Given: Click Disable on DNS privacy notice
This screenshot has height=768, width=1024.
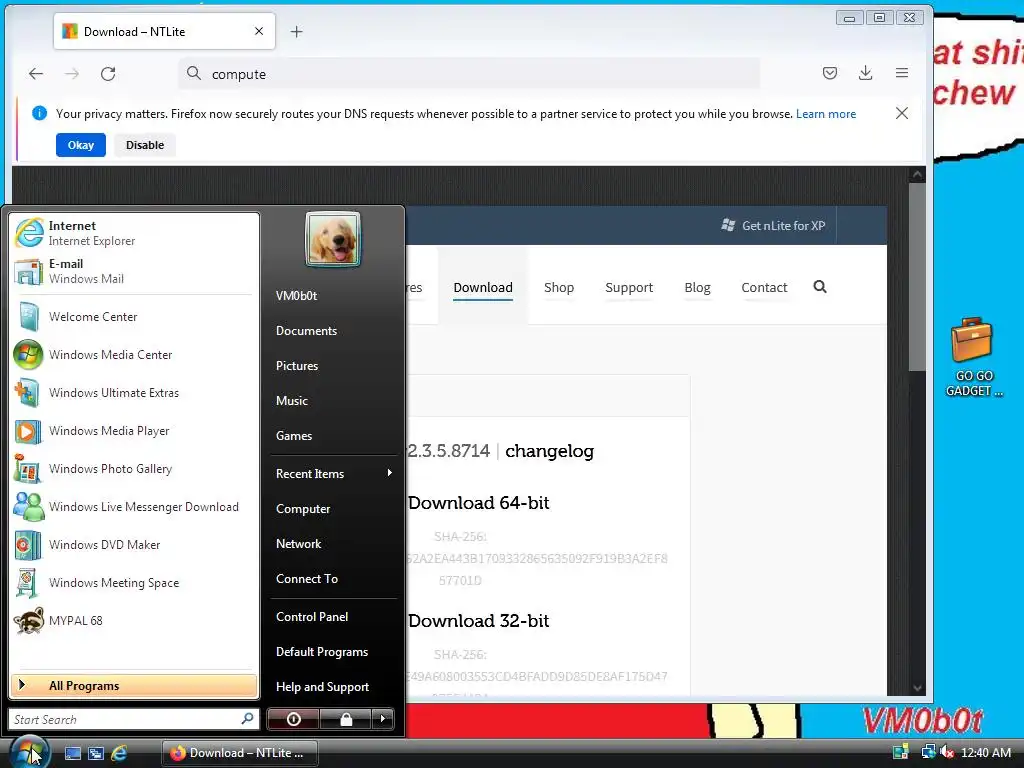Looking at the screenshot, I should 145,145.
